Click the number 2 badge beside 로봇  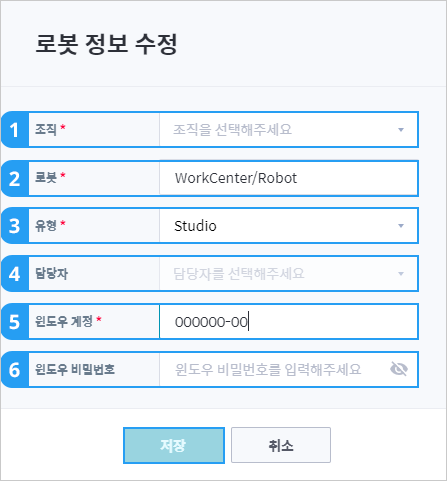click(x=15, y=178)
